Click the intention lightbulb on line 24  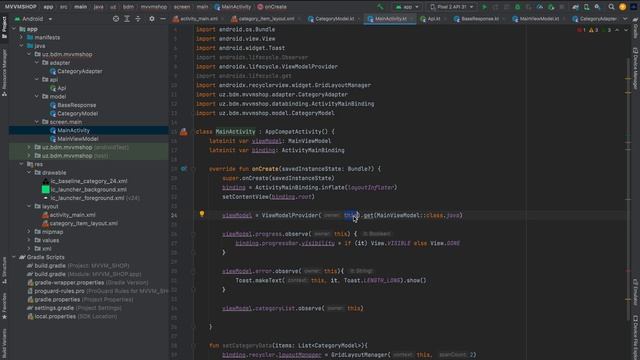coord(202,213)
